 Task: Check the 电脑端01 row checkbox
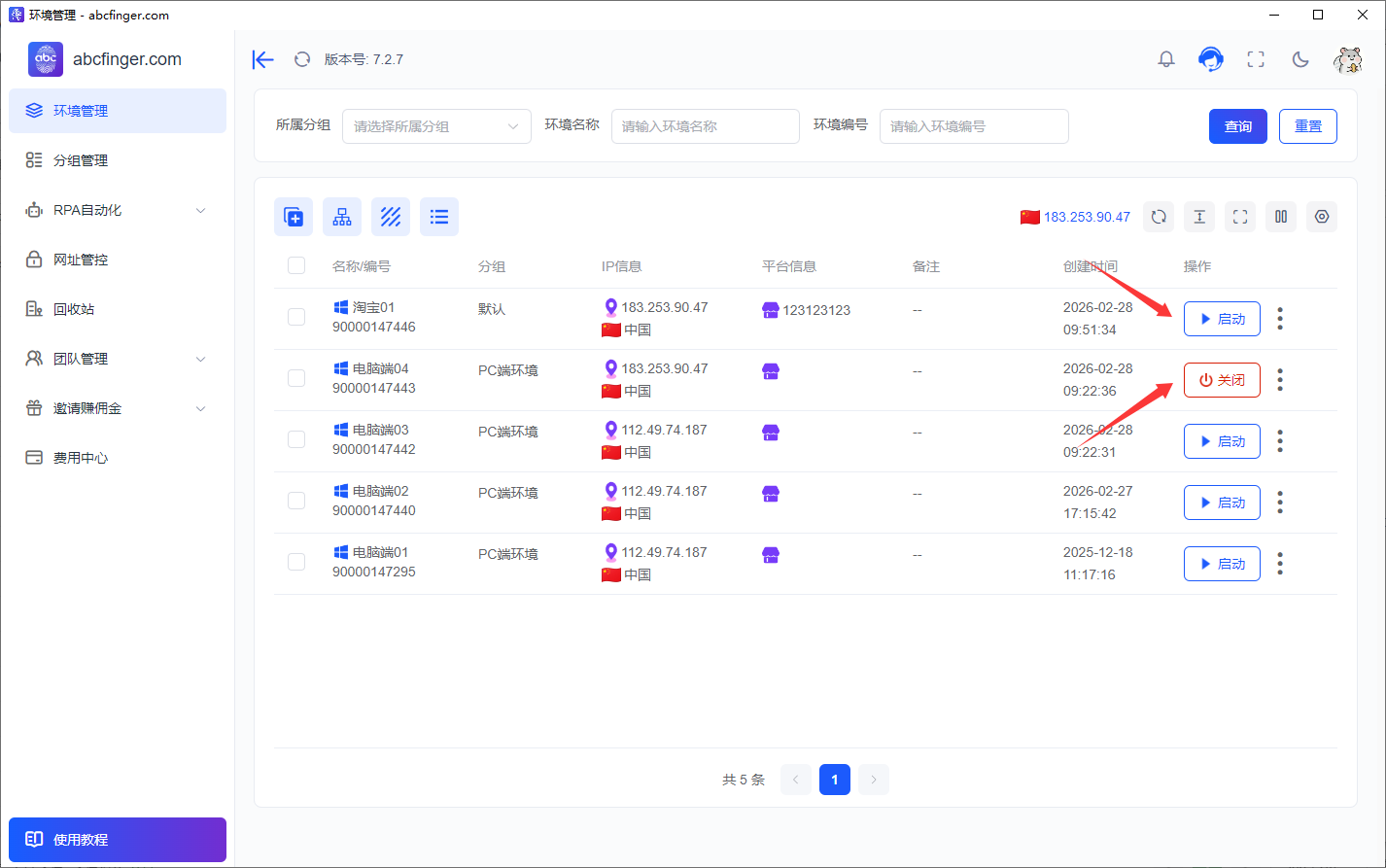[296, 562]
